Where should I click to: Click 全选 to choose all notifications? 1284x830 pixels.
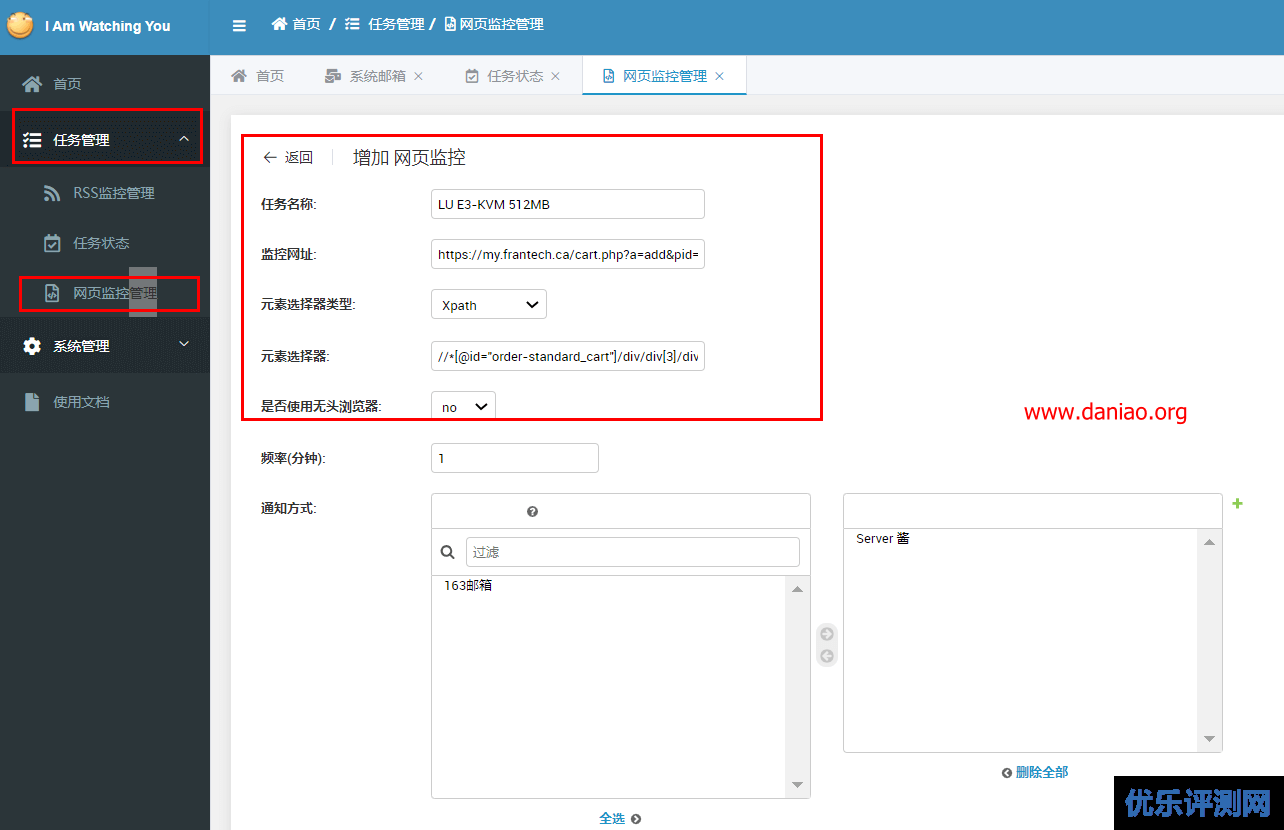pyautogui.click(x=612, y=818)
